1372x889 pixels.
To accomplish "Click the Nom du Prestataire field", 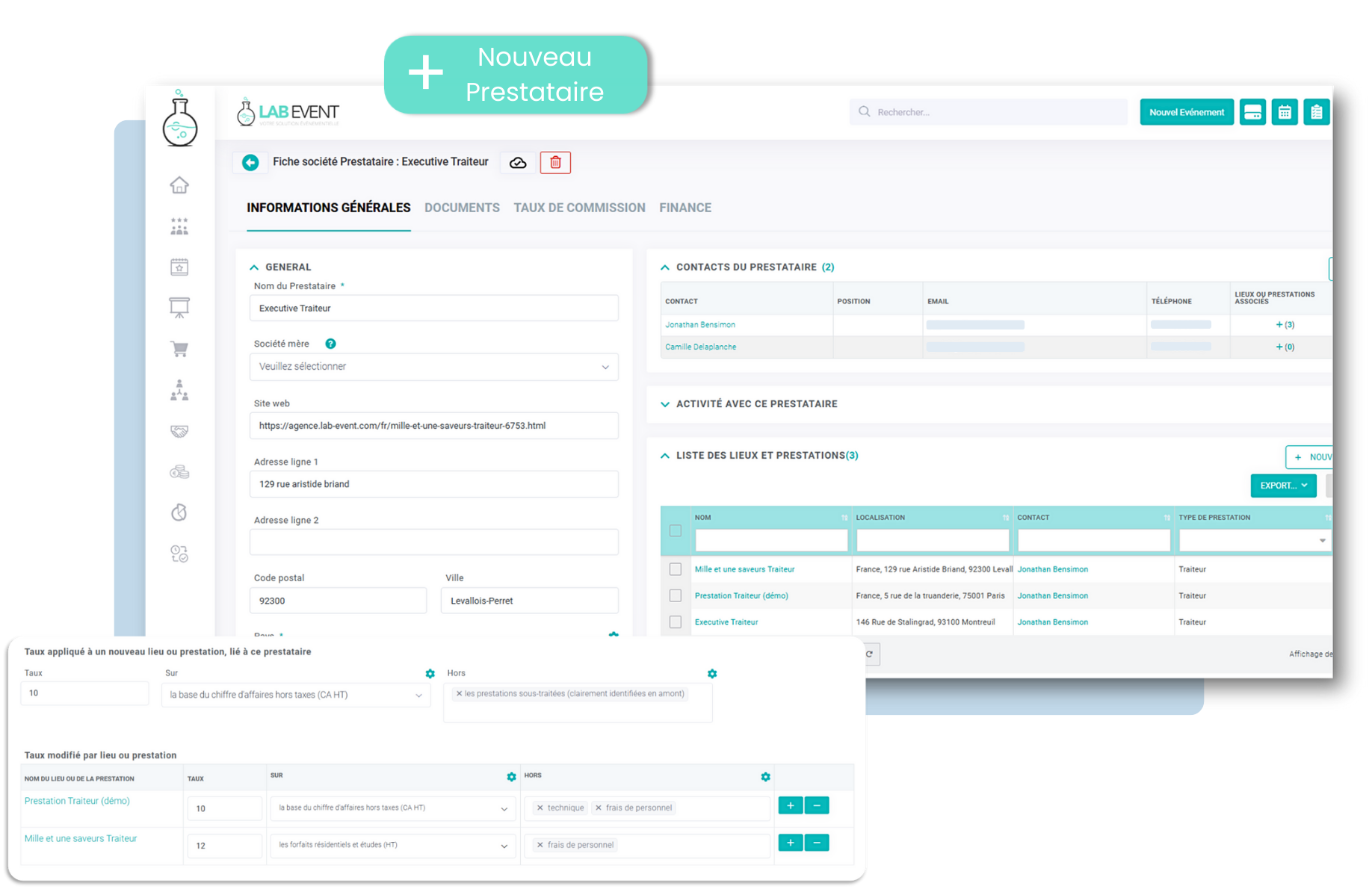I will (x=434, y=309).
